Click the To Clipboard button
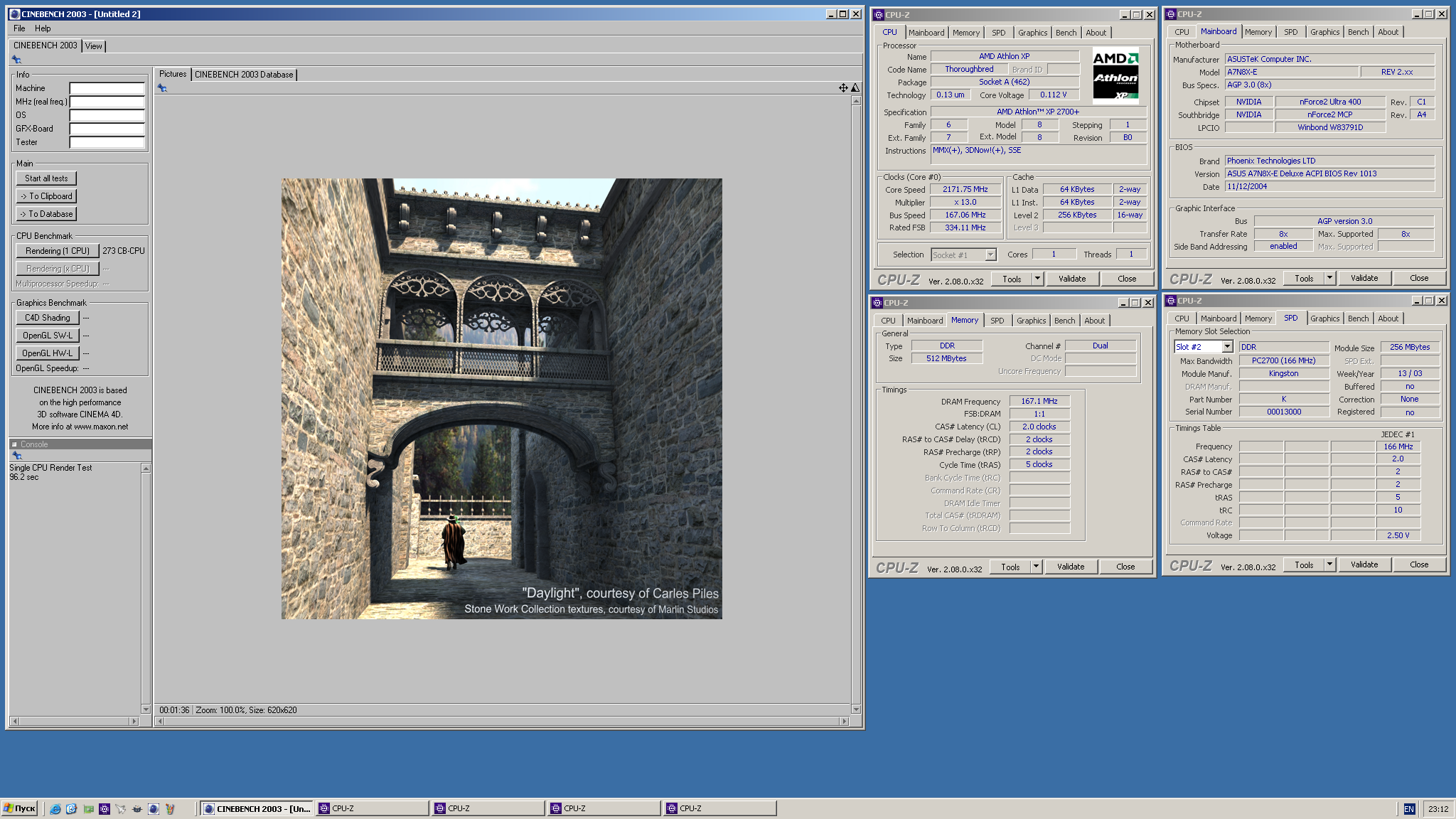 [x=46, y=196]
